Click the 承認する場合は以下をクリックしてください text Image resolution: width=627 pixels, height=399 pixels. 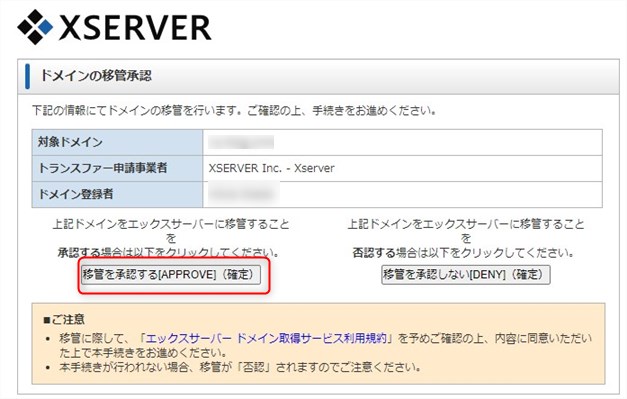tap(168, 253)
